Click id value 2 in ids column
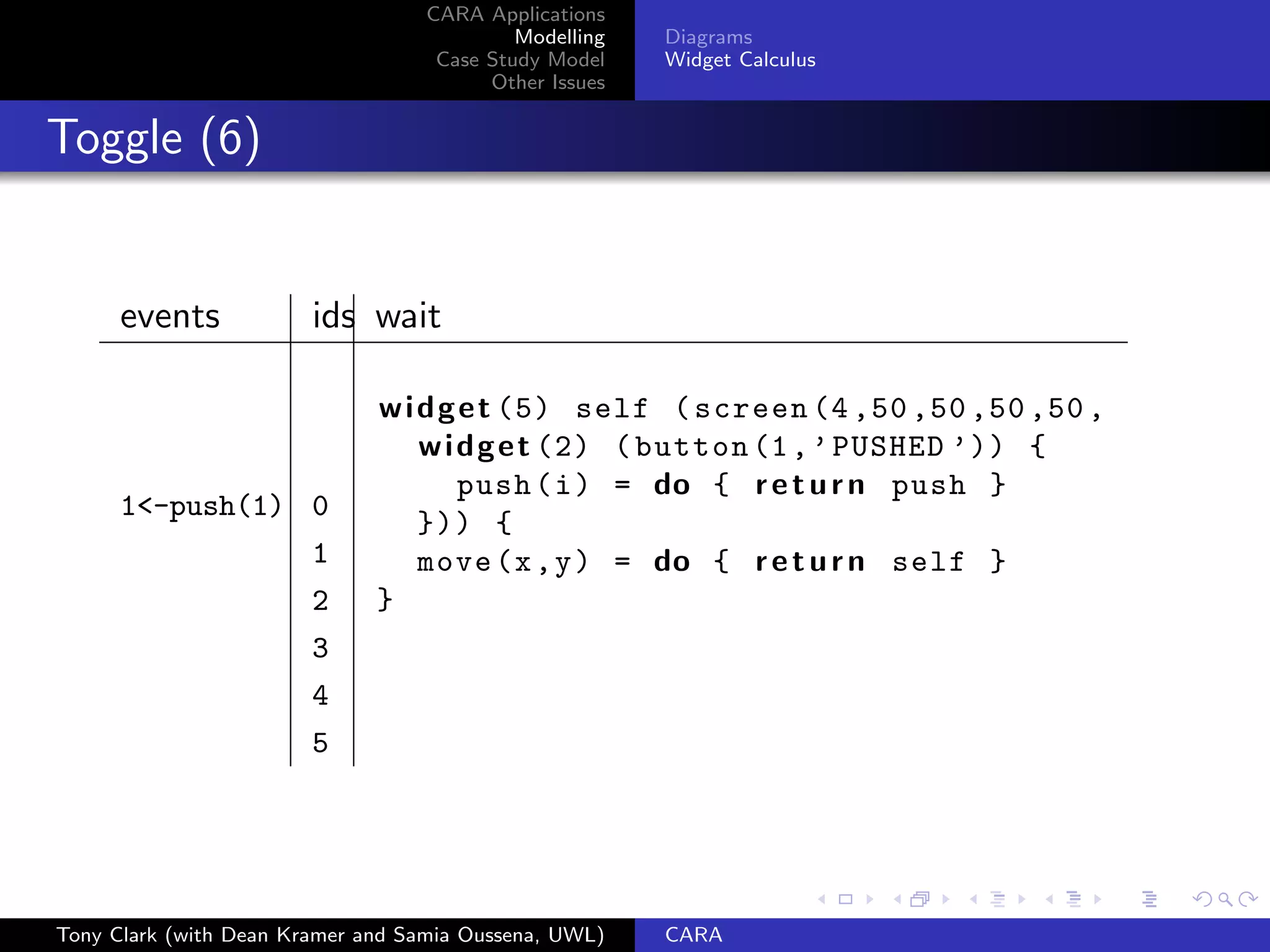This screenshot has height=952, width=1270. coord(320,601)
